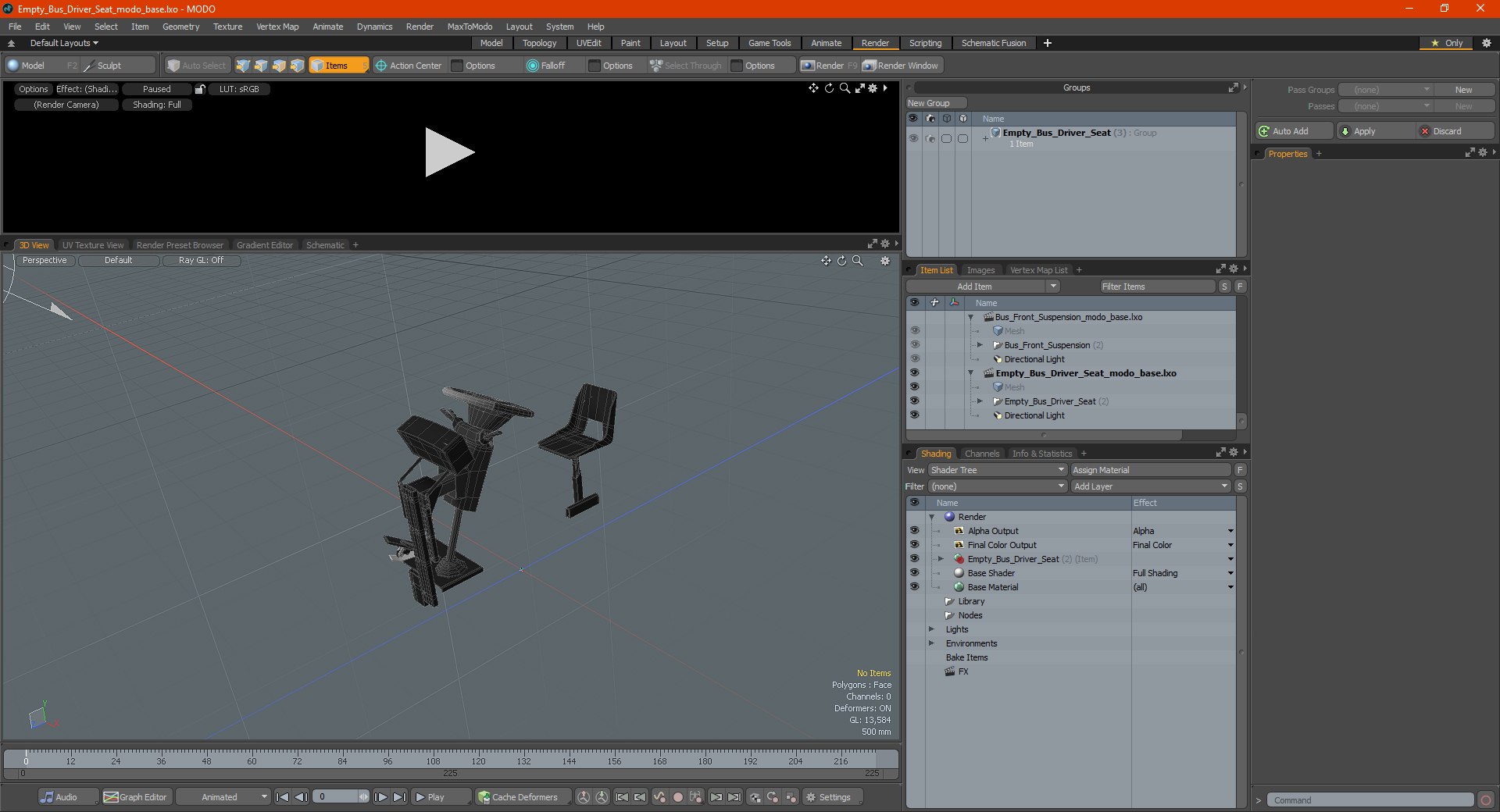Click the Assign Material button
The width and height of the screenshot is (1500, 812).
click(1151, 470)
